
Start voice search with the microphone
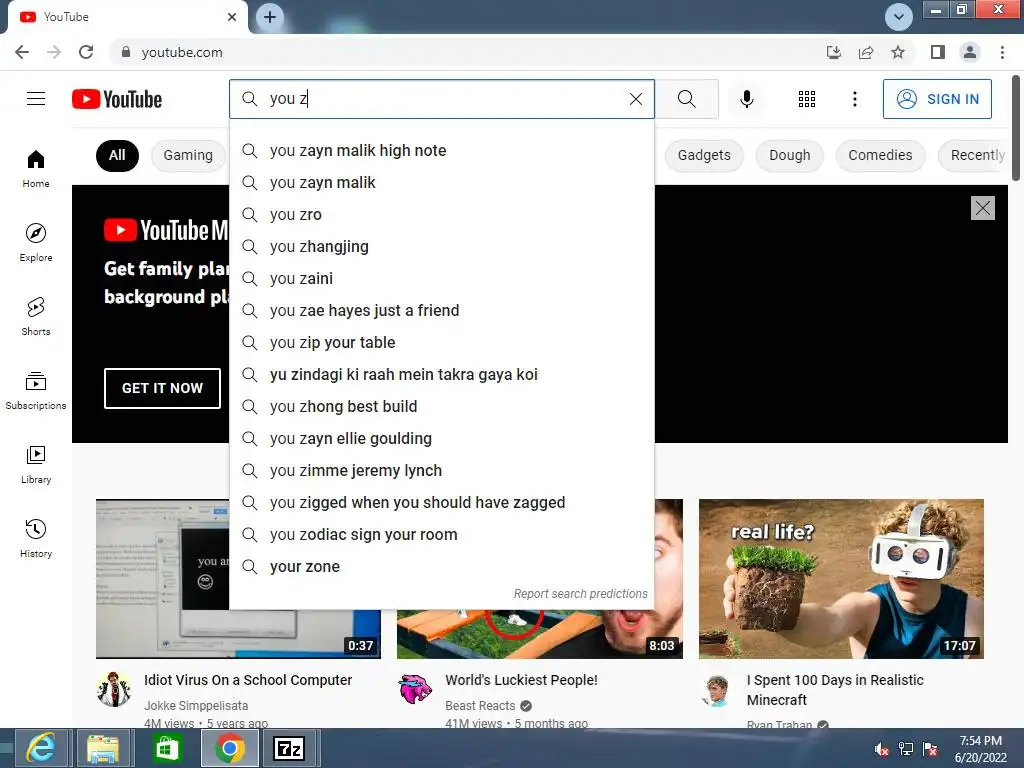[746, 99]
